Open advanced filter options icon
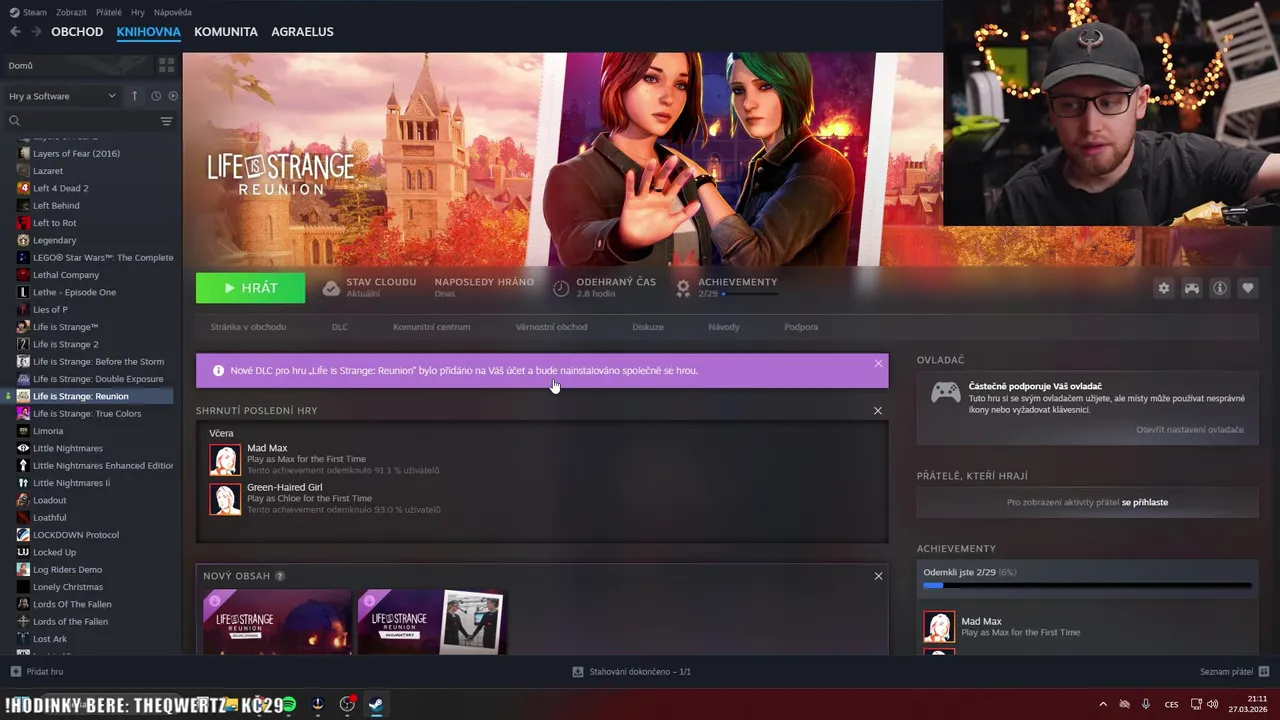 (x=166, y=121)
